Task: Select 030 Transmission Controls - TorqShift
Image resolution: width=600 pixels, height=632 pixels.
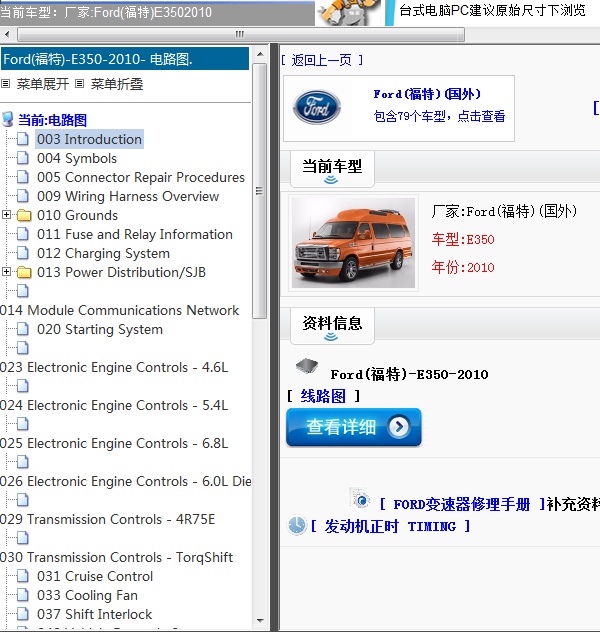Action: pos(116,557)
